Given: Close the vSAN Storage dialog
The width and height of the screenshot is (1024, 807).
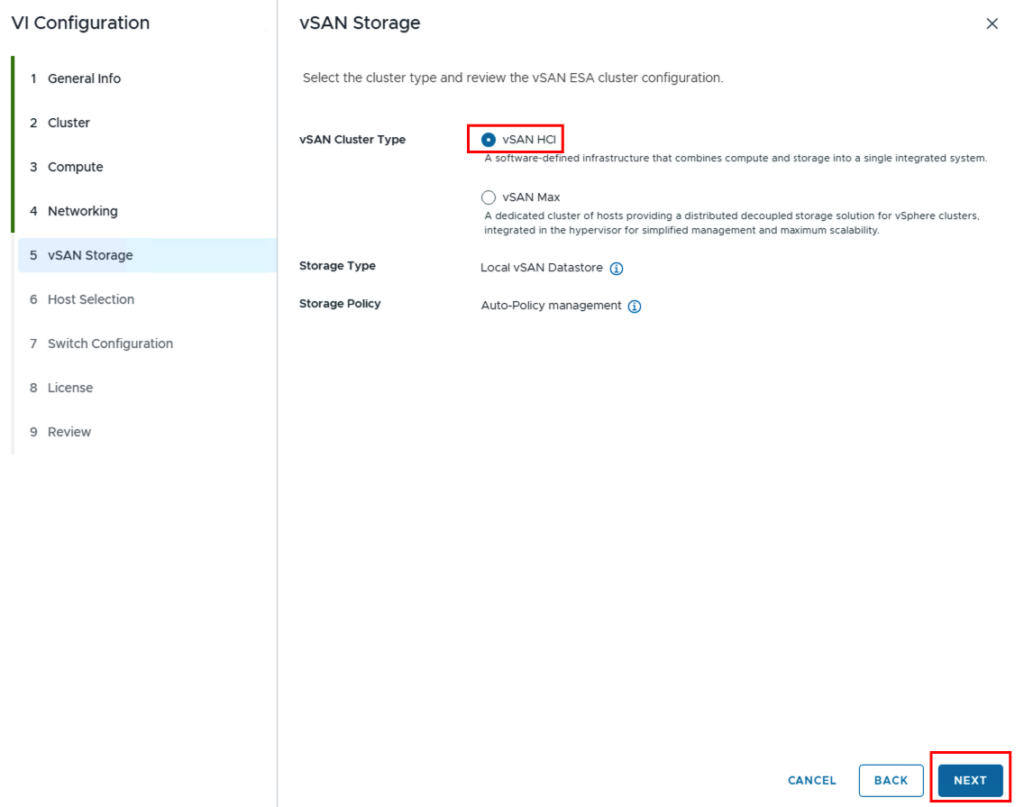Looking at the screenshot, I should pos(992,24).
